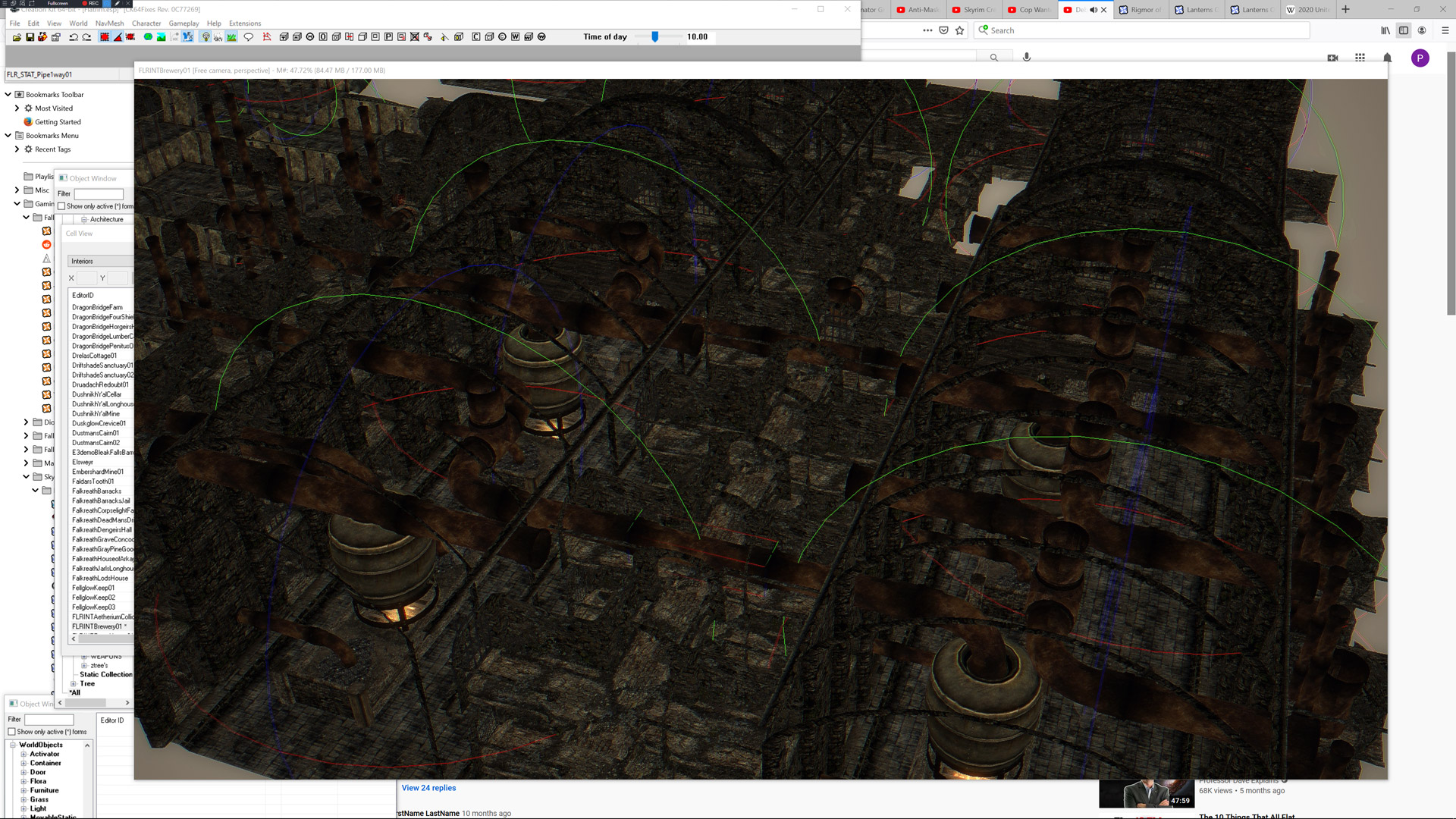Click the Time of day slider handle

[x=654, y=36]
